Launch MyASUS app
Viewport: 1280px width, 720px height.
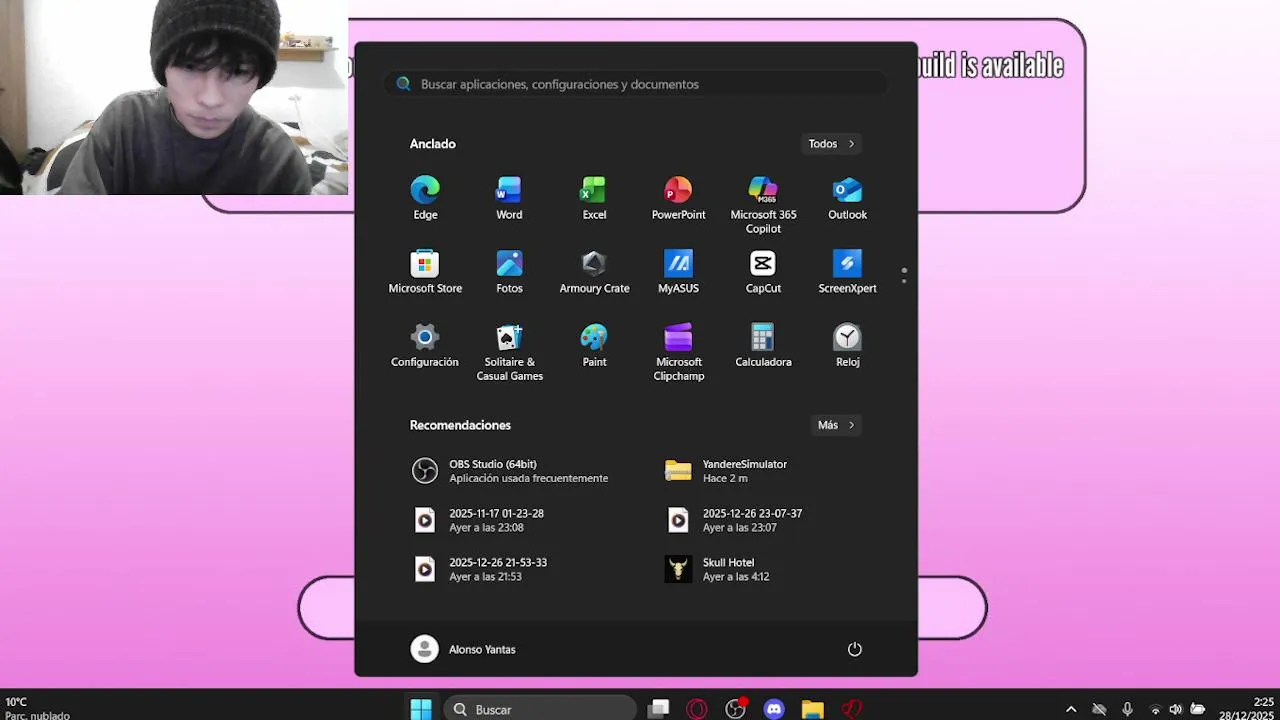(678, 272)
